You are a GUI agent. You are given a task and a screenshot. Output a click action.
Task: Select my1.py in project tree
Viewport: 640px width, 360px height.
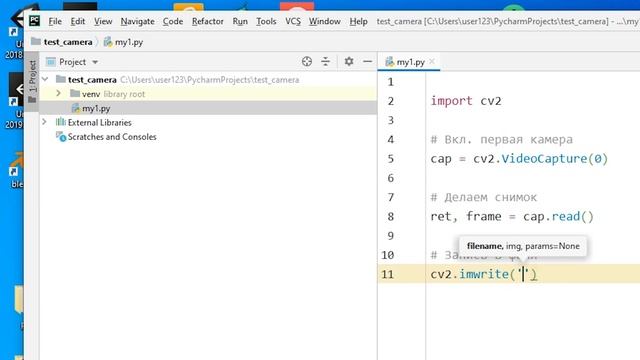208,108
